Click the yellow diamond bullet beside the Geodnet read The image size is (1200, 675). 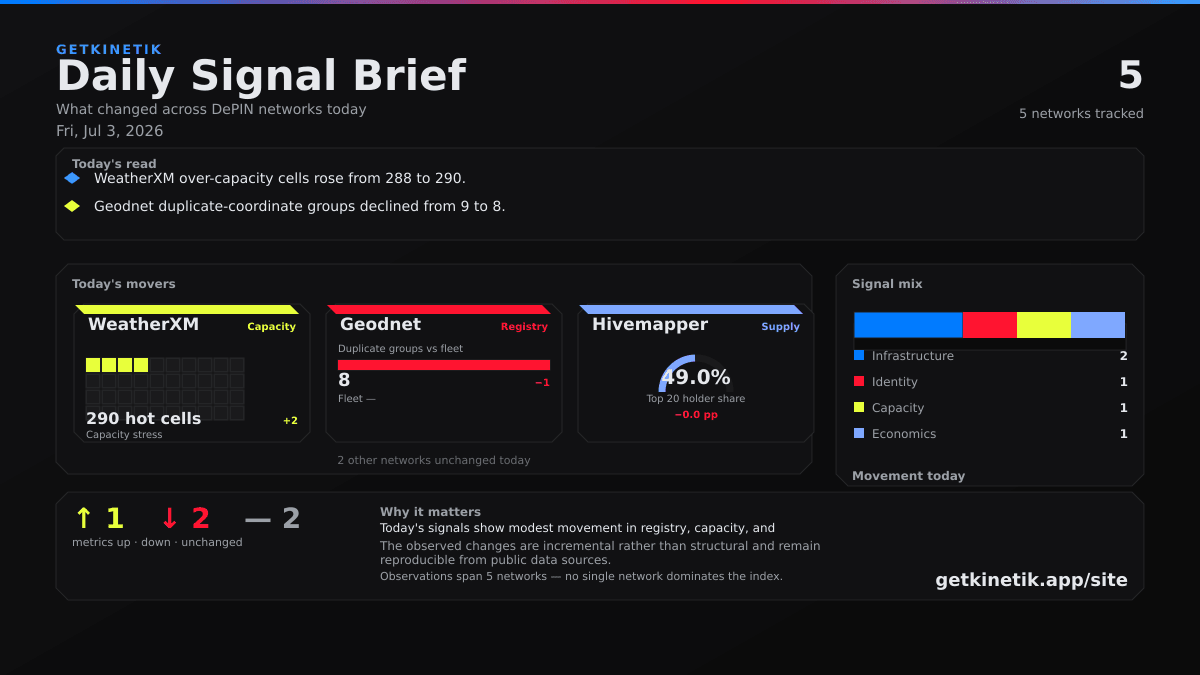[x=72, y=206]
